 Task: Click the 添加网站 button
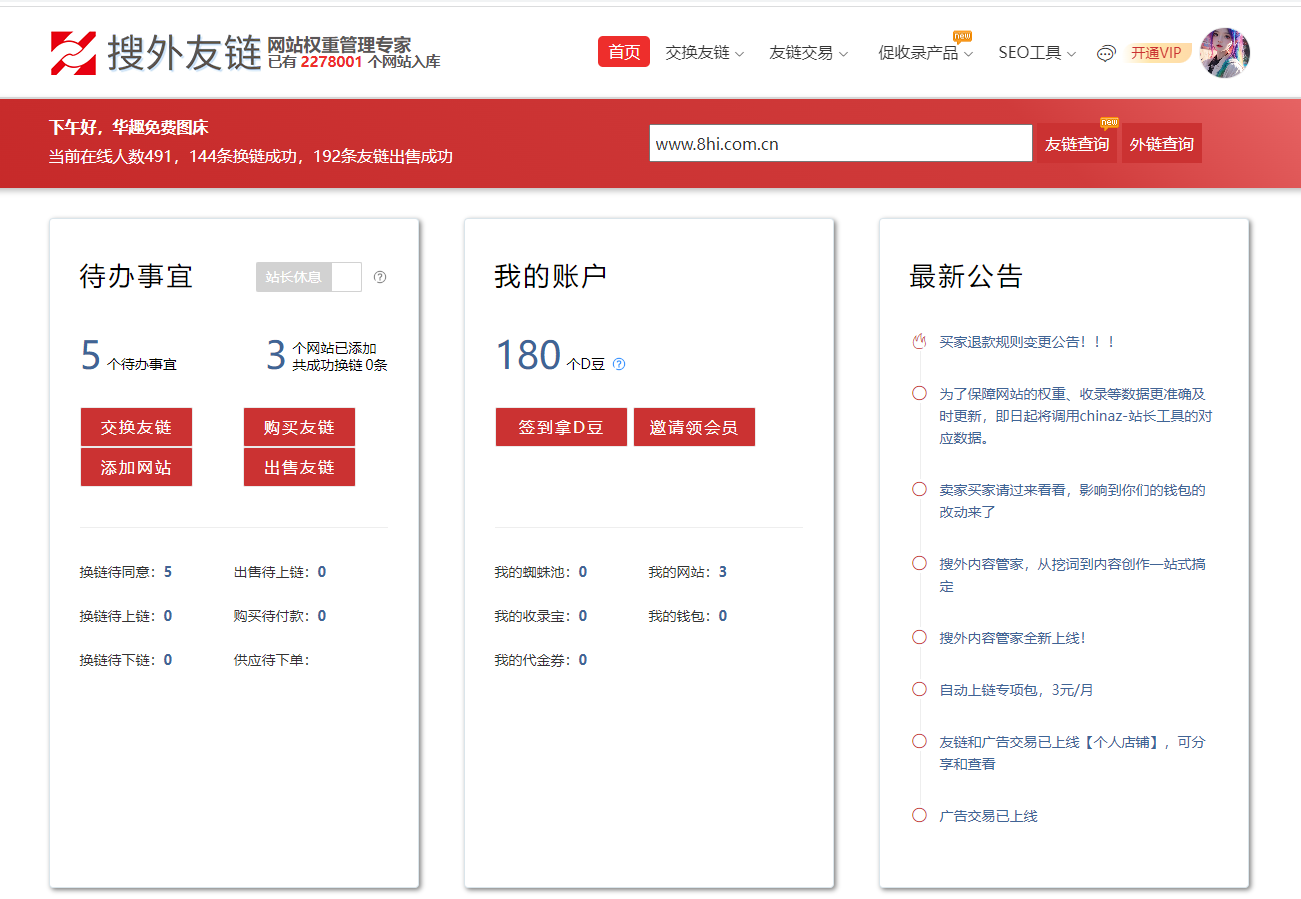coord(136,467)
